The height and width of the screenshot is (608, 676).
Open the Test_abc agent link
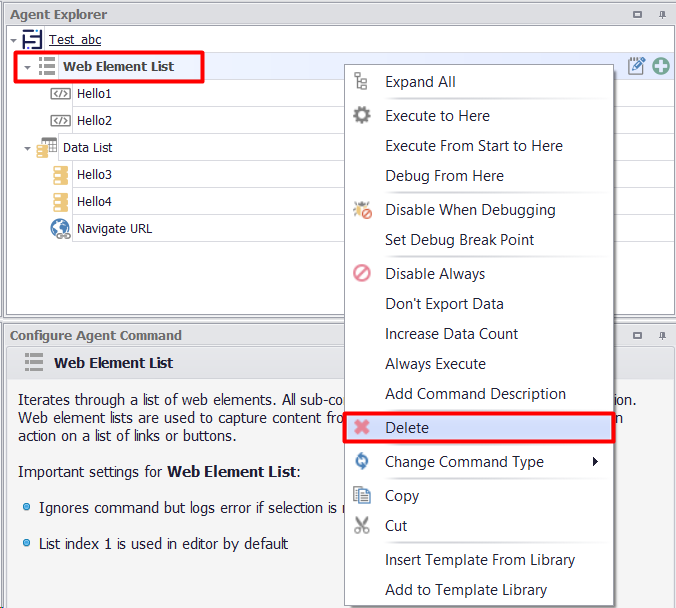coord(75,40)
